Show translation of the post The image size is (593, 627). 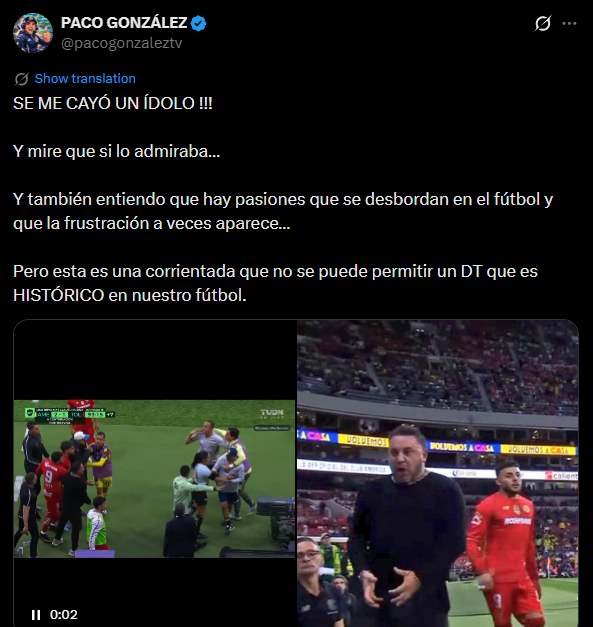tap(85, 79)
